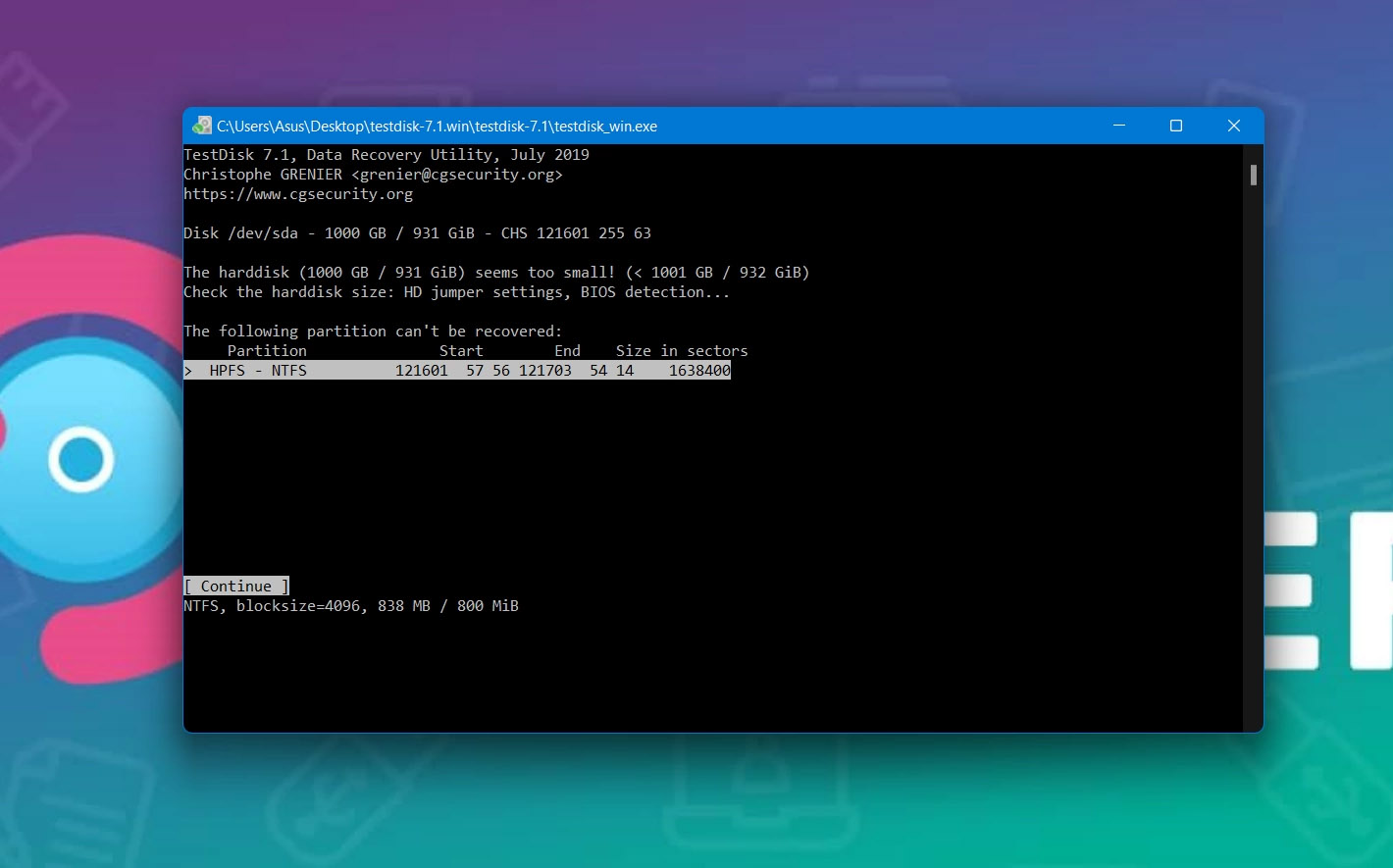Click the Disk /dev/sda line
This screenshot has width=1393, height=868.
[417, 232]
